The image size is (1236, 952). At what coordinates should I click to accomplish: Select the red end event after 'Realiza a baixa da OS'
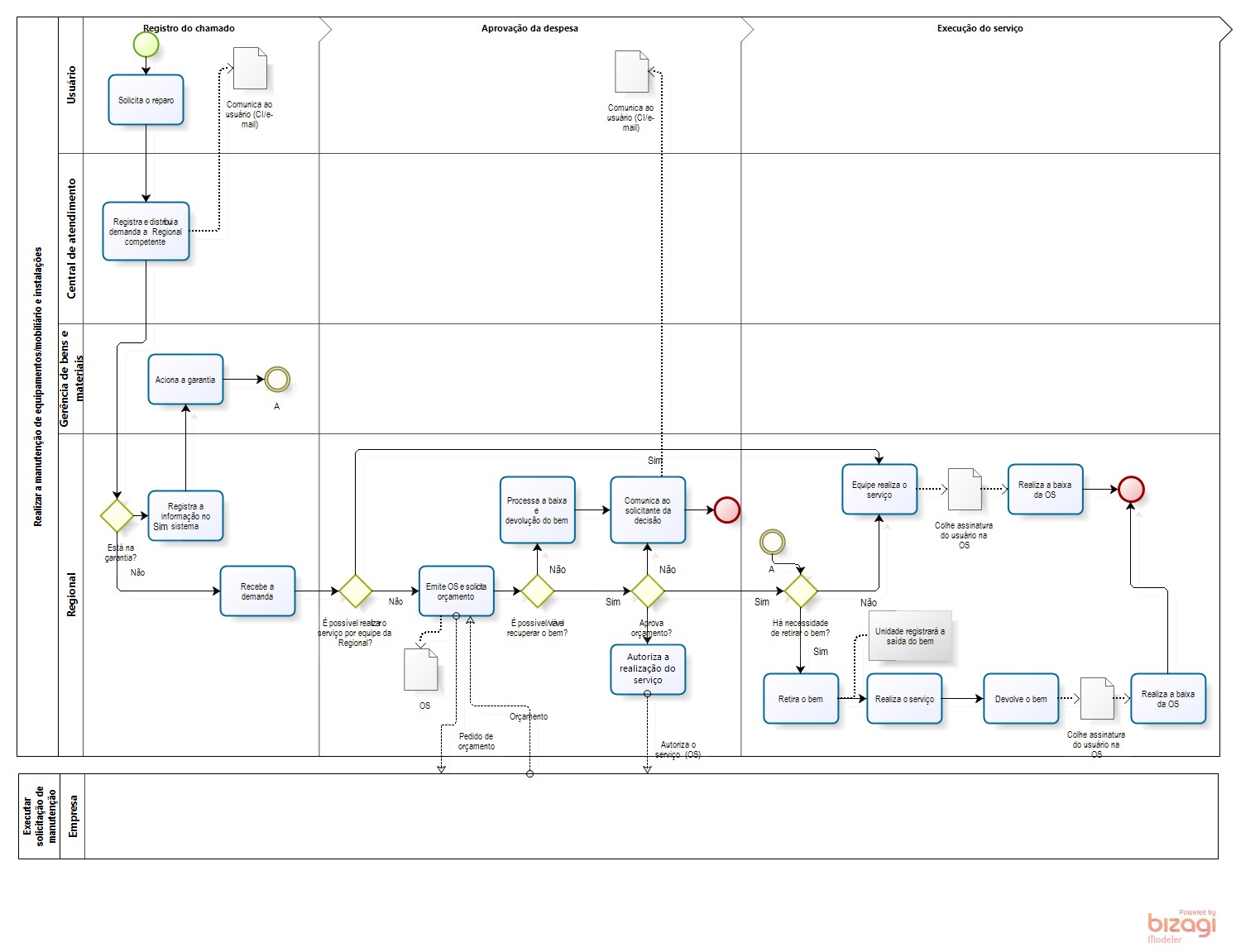pos(1131,489)
